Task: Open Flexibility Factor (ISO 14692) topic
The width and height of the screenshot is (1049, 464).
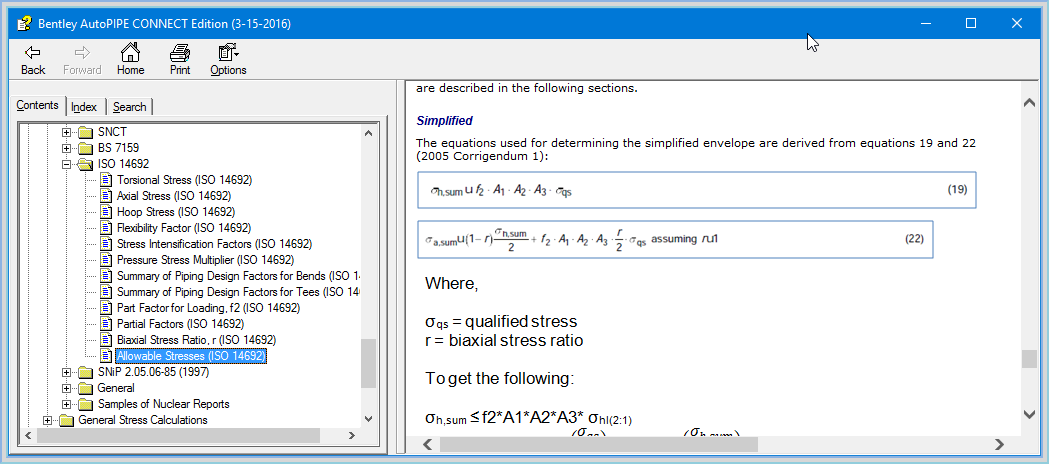Action: pos(184,228)
